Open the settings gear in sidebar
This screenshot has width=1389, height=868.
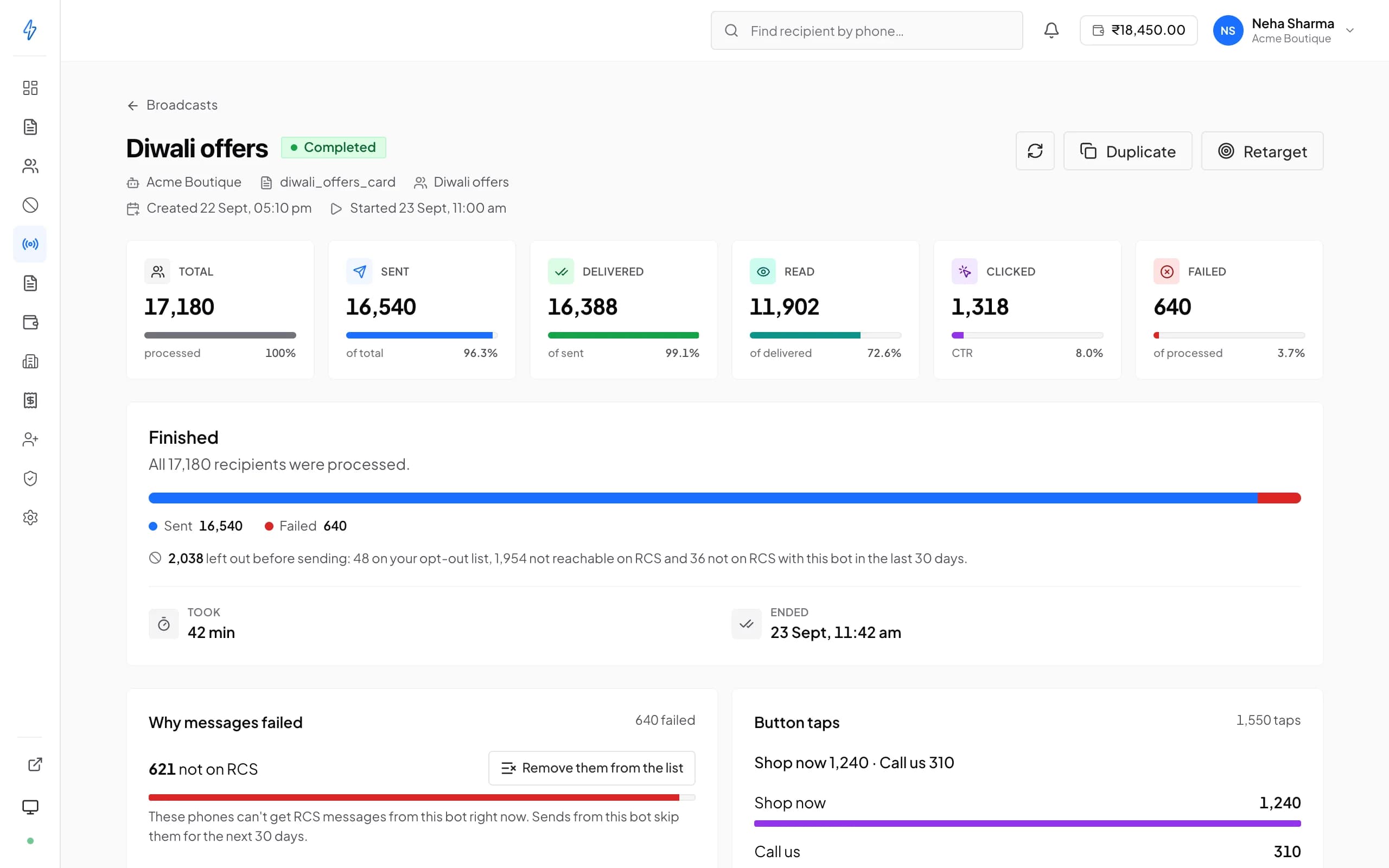coord(30,517)
